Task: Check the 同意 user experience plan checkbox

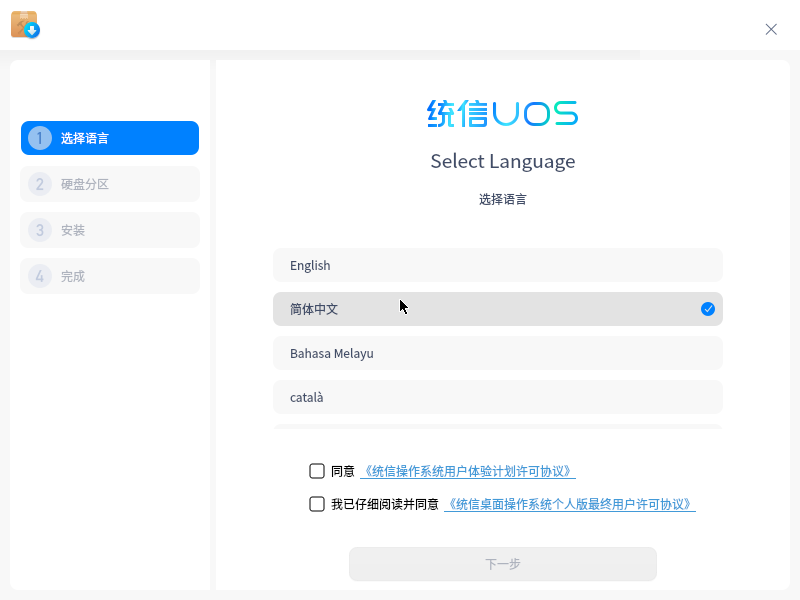Action: (317, 471)
